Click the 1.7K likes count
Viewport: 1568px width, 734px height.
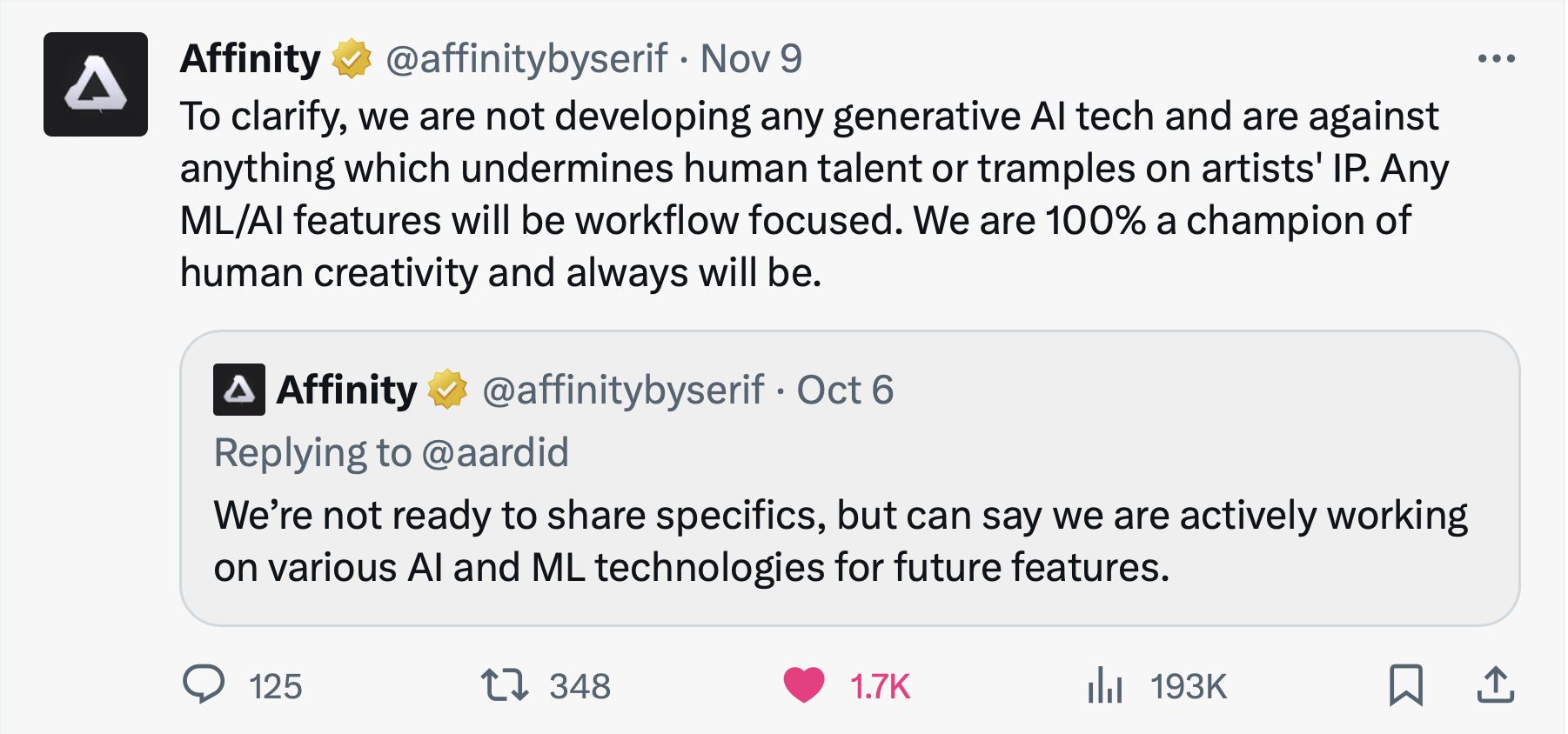(880, 687)
